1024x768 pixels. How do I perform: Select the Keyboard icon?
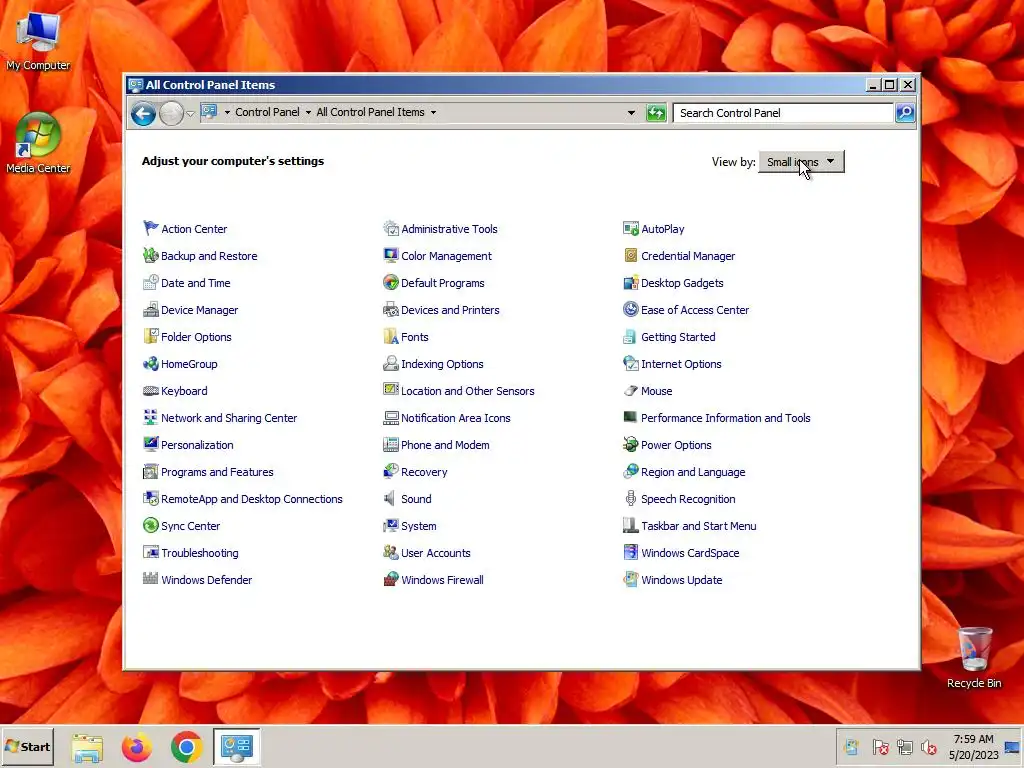click(151, 391)
